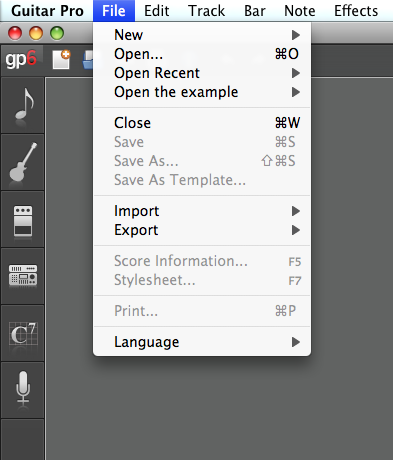Open the Edit menu
Screen dimensions: 393x460
coord(156,11)
